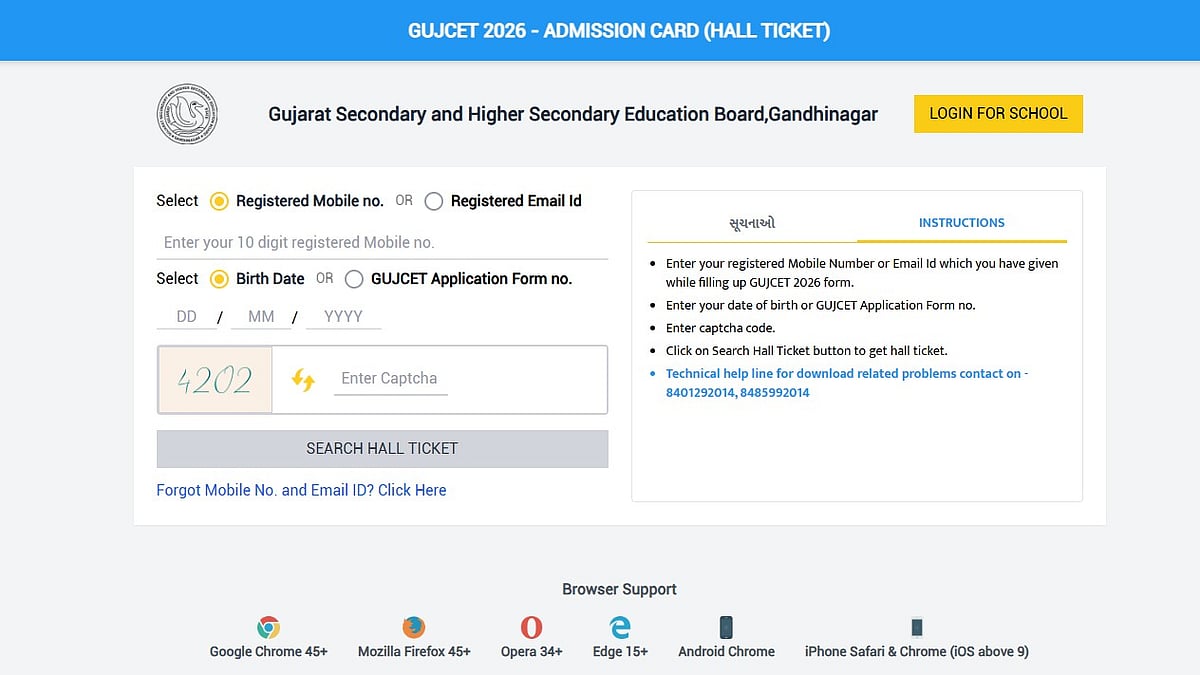Open the INSTRUCTIONS tab
Screen dimensions: 1200x675
pyautogui.click(x=961, y=223)
